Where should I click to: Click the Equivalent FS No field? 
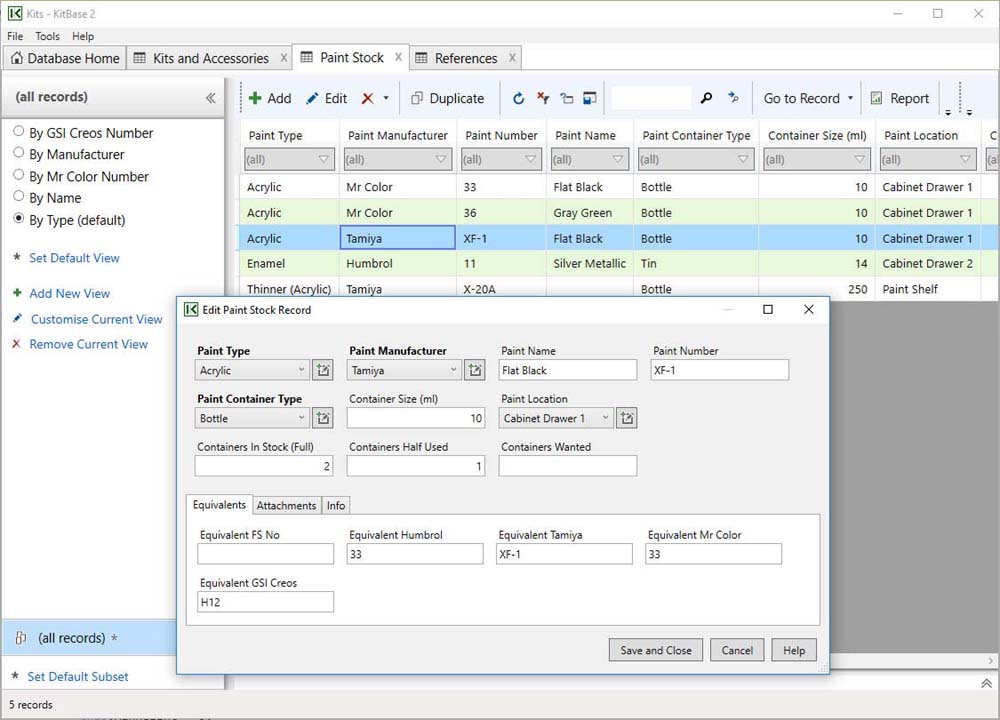(x=265, y=554)
